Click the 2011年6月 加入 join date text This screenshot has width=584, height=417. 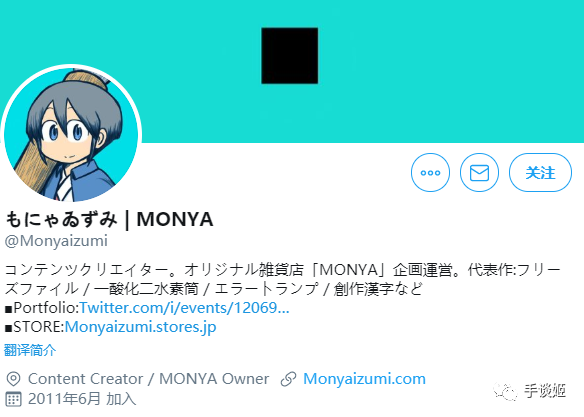click(82, 399)
